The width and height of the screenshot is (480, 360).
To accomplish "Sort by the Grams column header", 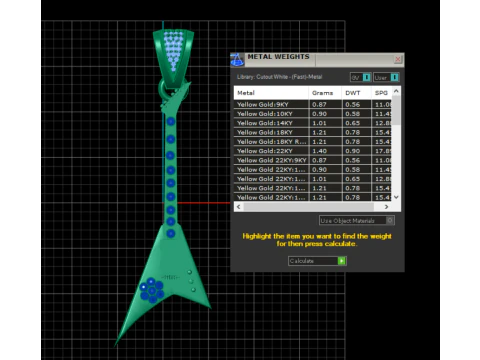I will tap(325, 93).
